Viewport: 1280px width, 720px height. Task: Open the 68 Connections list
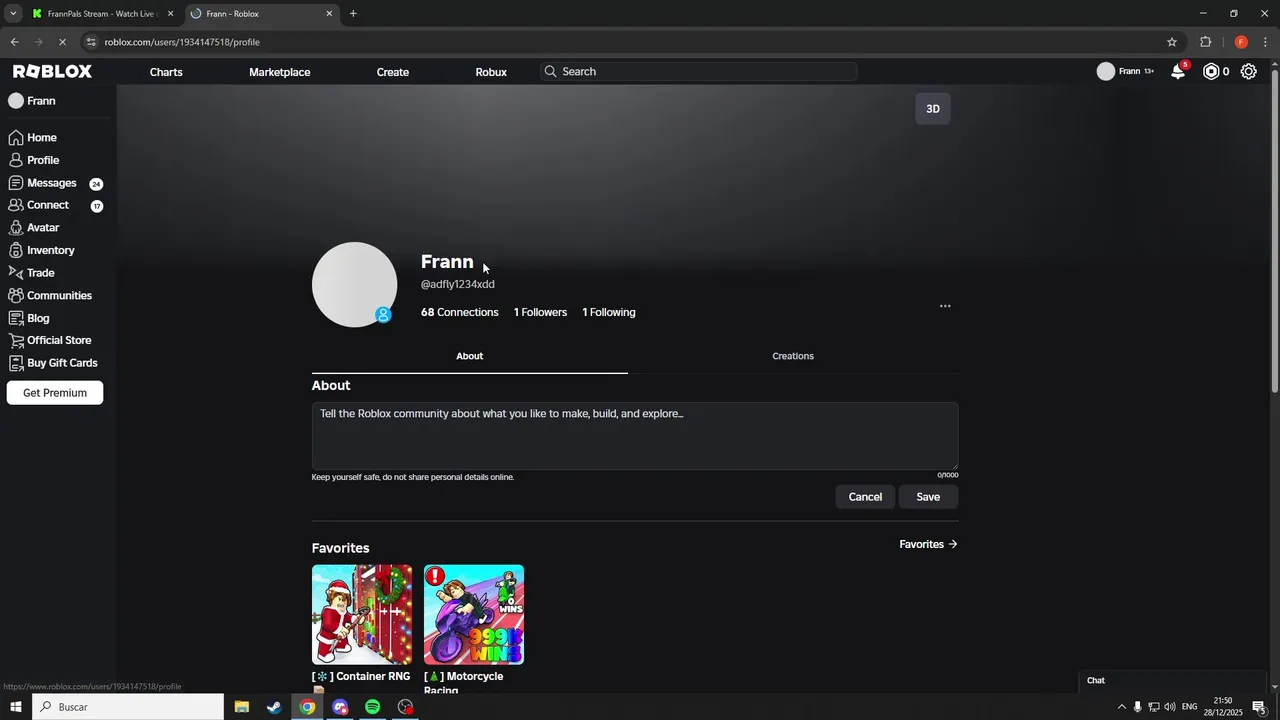click(x=460, y=312)
